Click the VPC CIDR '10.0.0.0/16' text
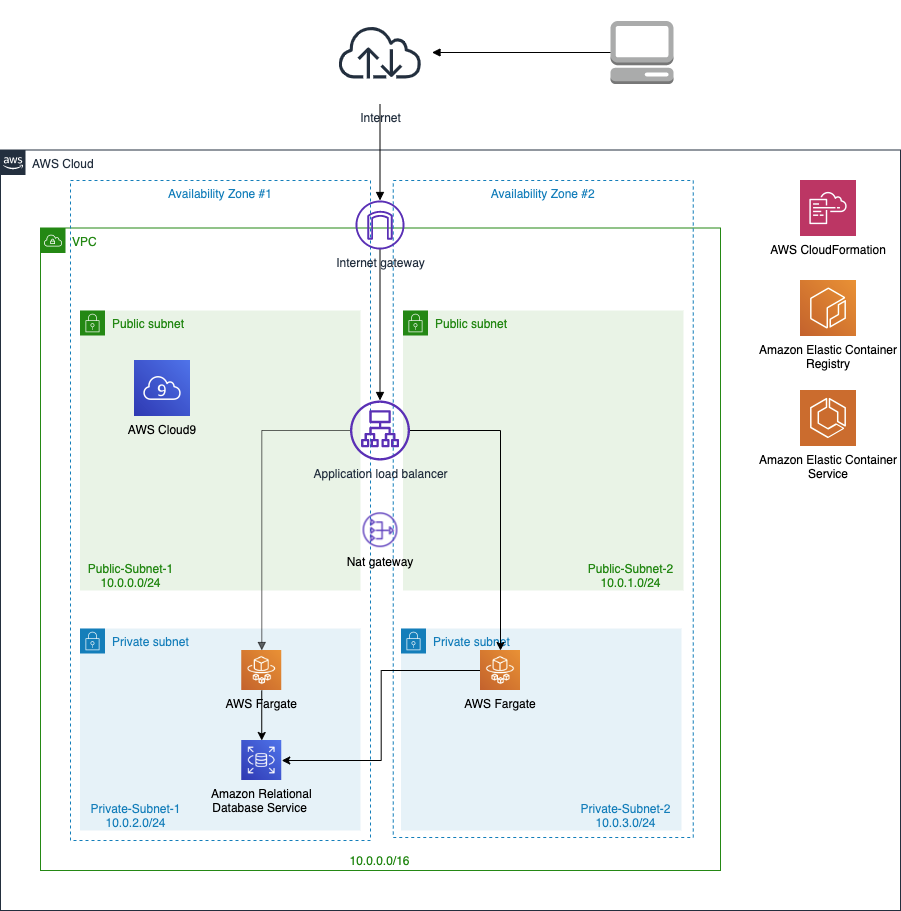The image size is (901, 911). coord(379,861)
